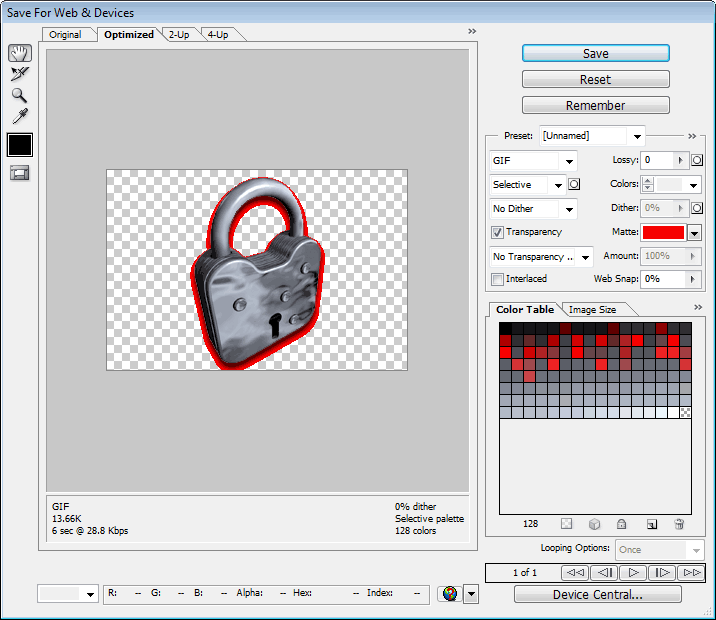
Task: Go to previous animation frame
Action: click(604, 573)
